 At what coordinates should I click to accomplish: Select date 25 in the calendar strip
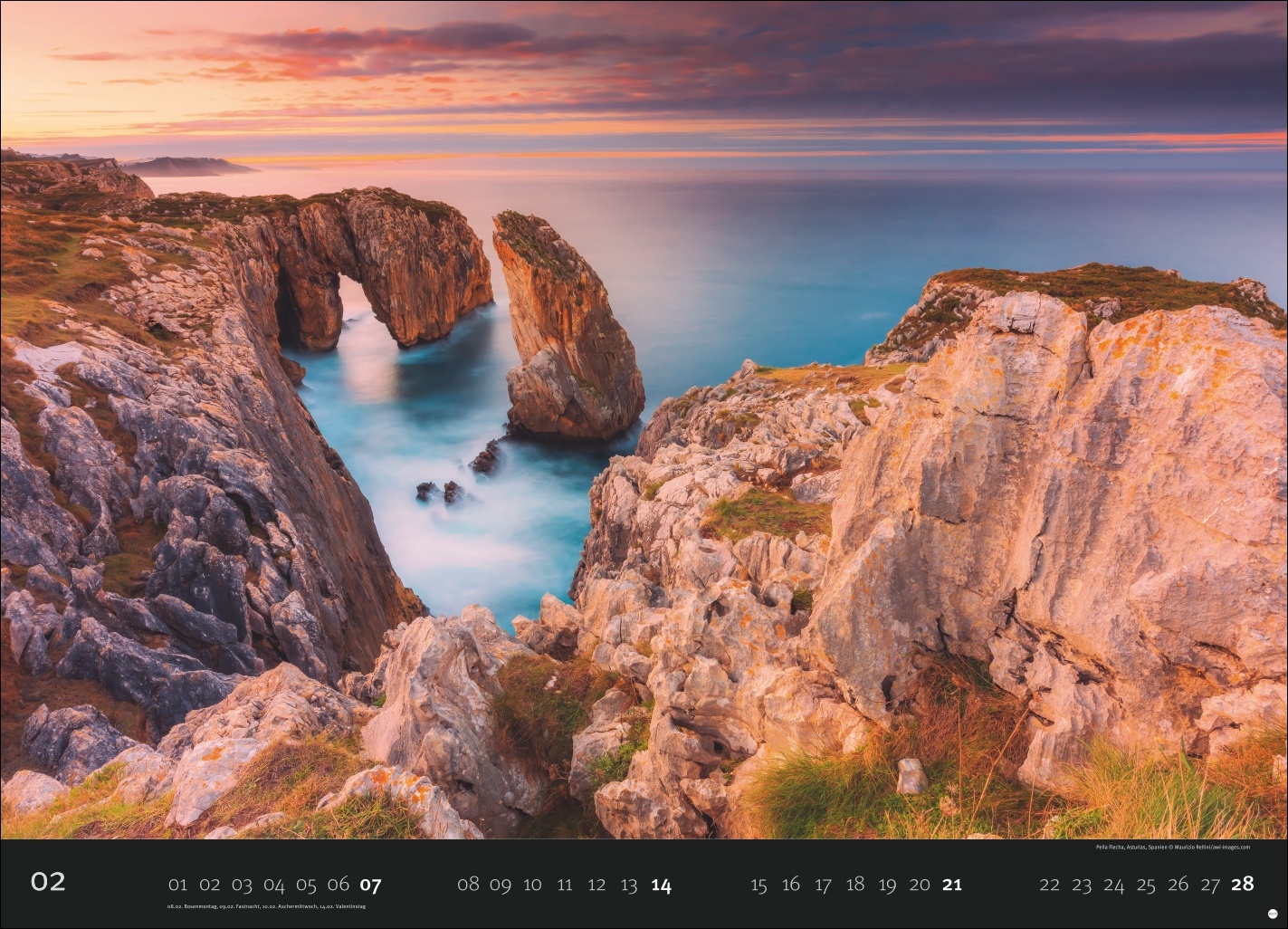click(x=1146, y=885)
